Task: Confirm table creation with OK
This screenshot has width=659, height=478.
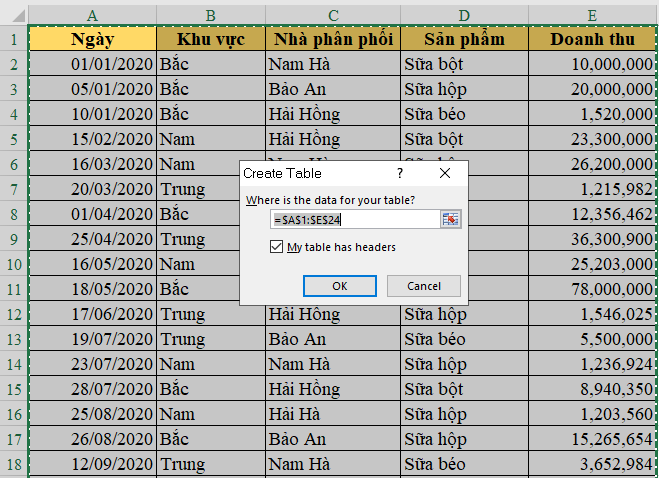Action: 340,286
